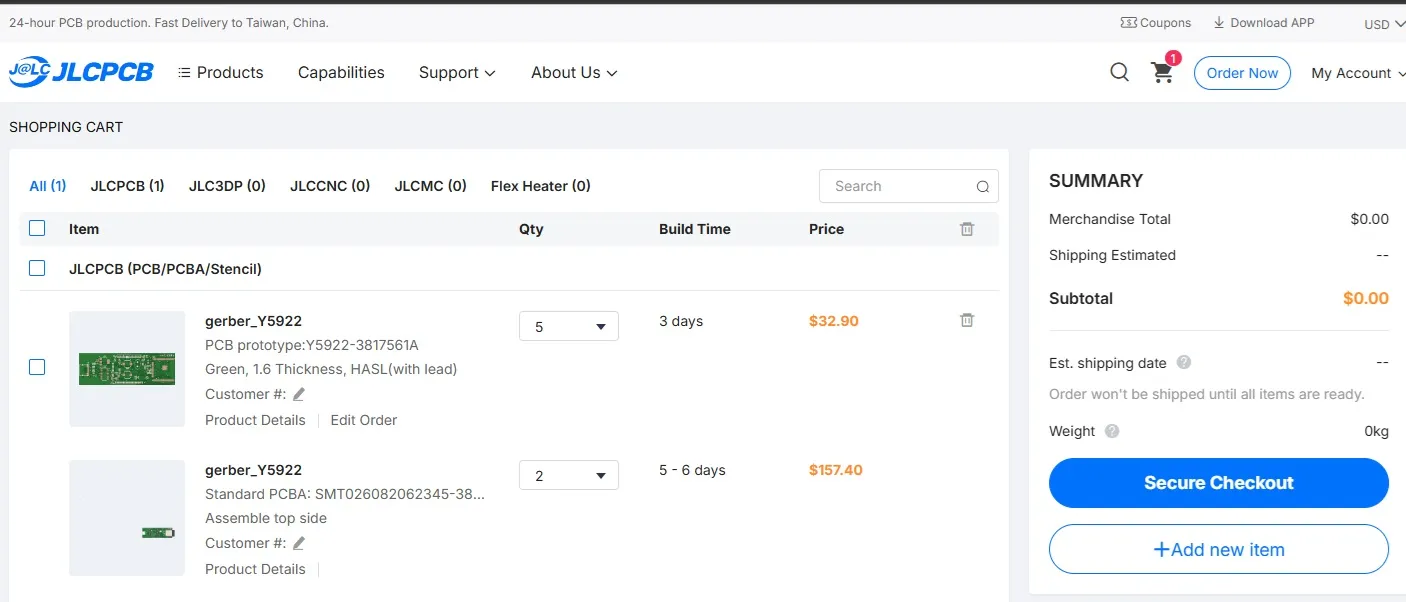Image resolution: width=1406 pixels, height=602 pixels.
Task: Open the My Account dropdown
Action: [1358, 73]
